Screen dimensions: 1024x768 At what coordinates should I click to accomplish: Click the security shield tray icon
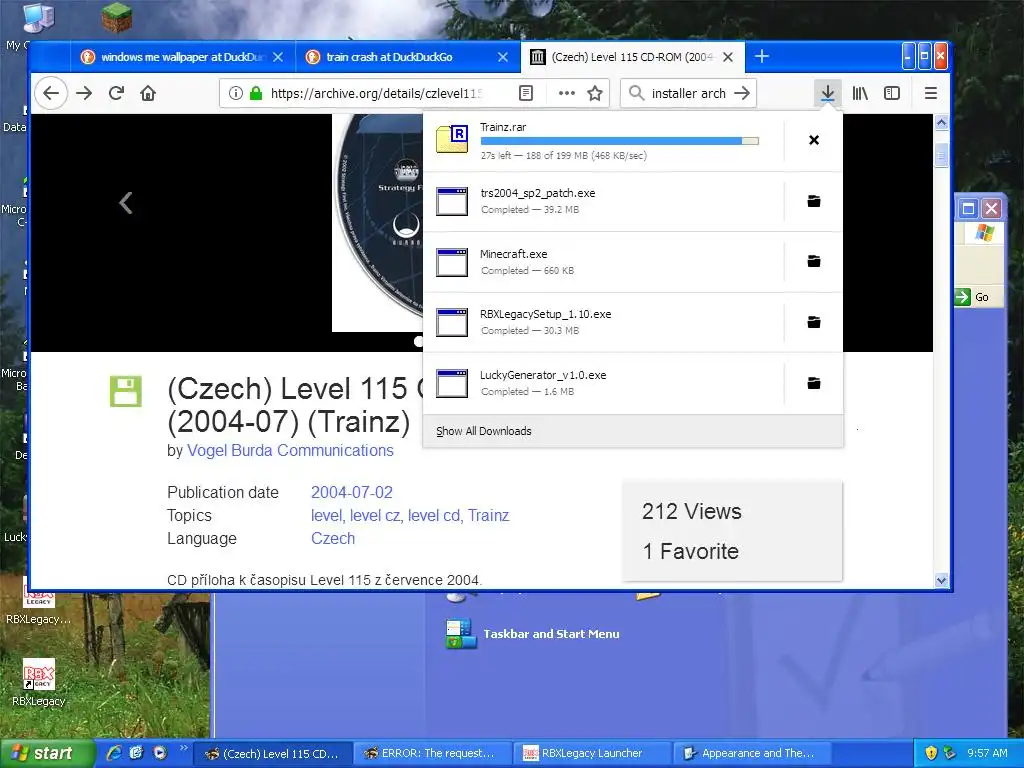(x=931, y=753)
